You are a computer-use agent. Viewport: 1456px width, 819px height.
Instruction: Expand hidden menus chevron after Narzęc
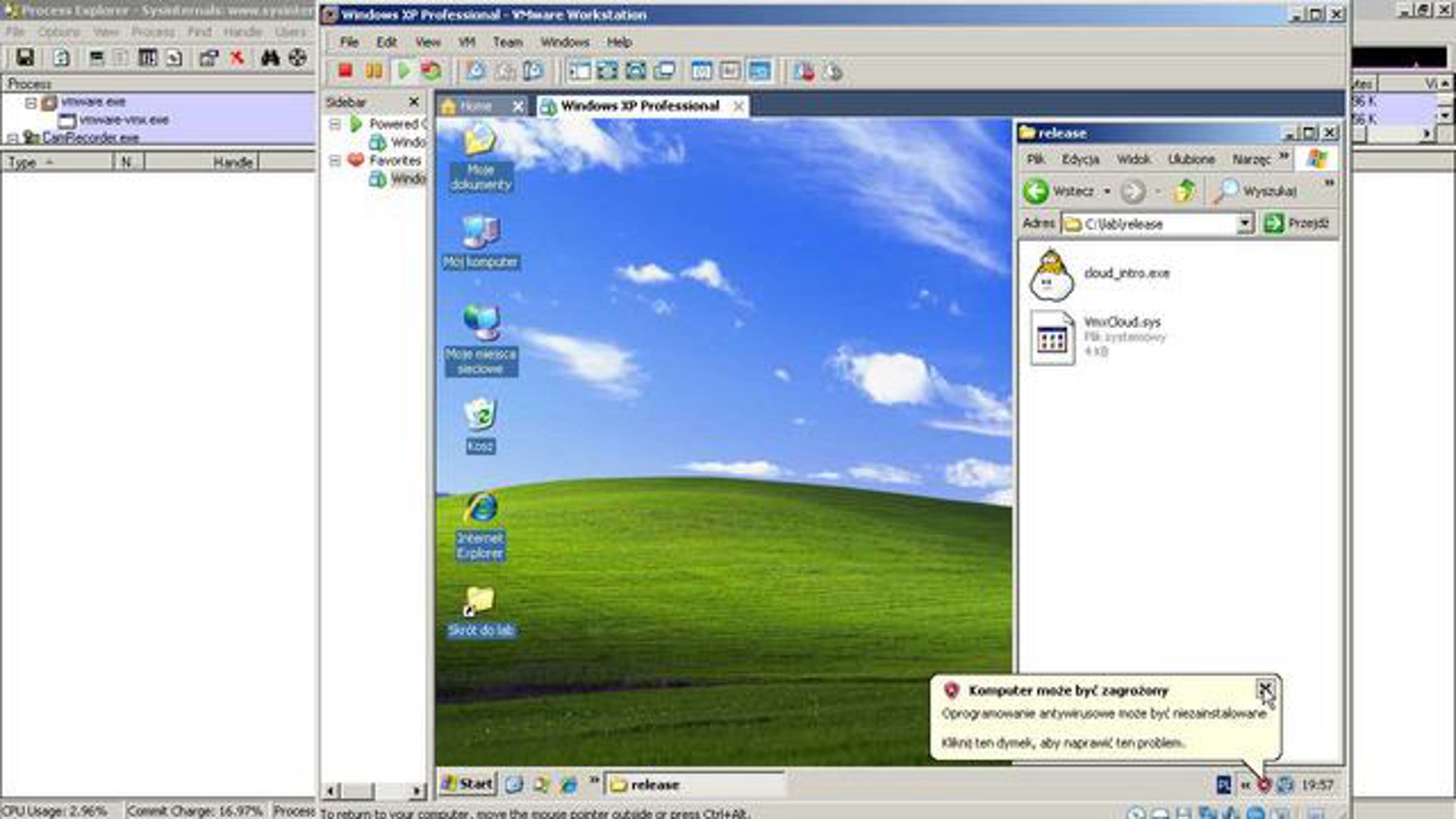click(x=1284, y=157)
